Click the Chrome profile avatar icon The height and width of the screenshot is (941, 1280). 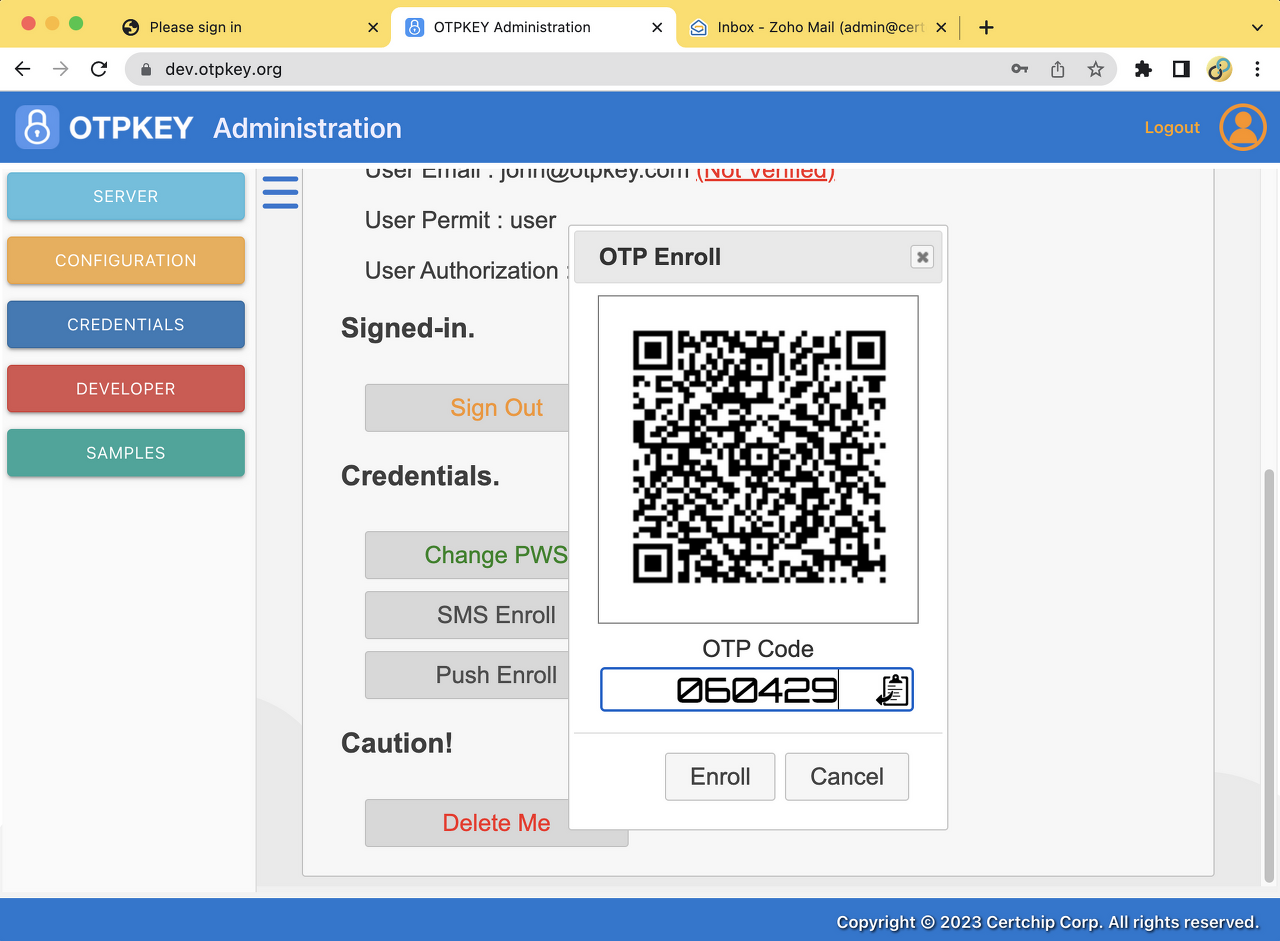(x=1219, y=69)
